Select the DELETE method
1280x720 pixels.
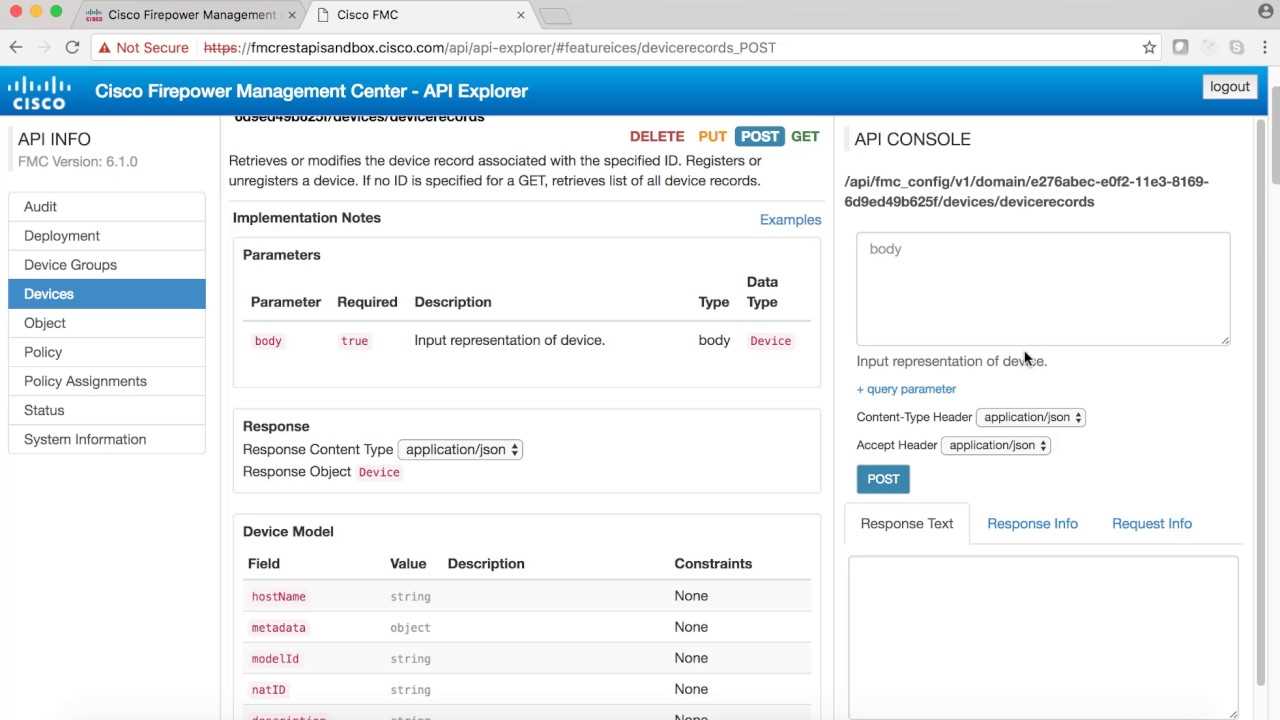pos(657,137)
